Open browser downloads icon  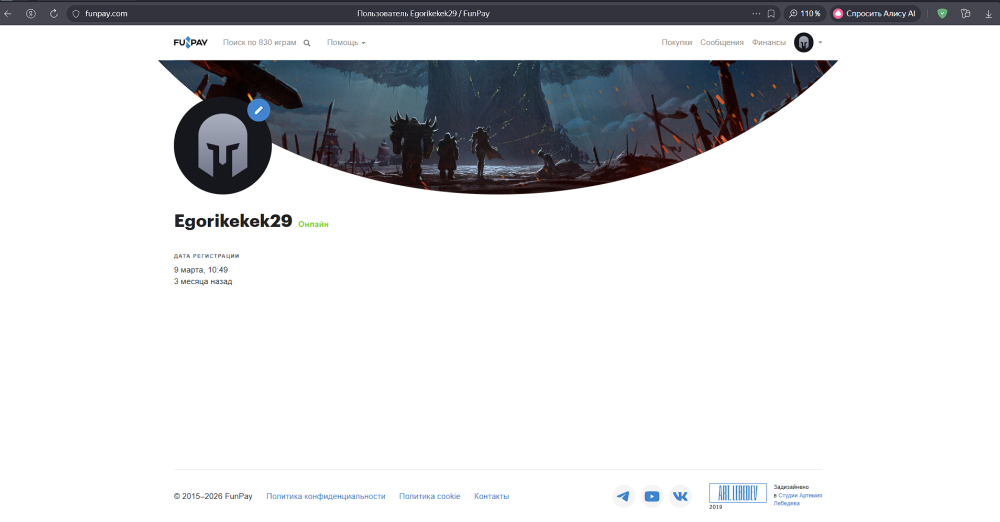(x=989, y=13)
